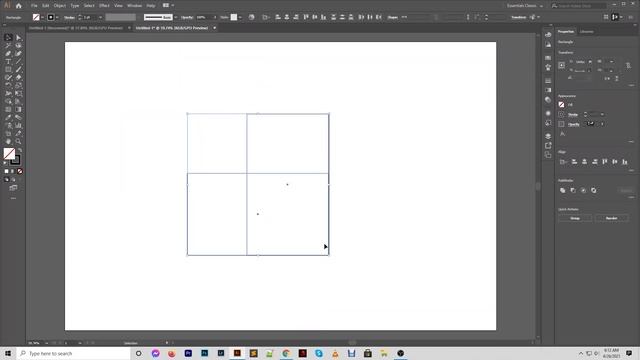Viewport: 640px width, 360px height.
Task: Open Opacity options link in Properties panel
Action: tap(574, 124)
